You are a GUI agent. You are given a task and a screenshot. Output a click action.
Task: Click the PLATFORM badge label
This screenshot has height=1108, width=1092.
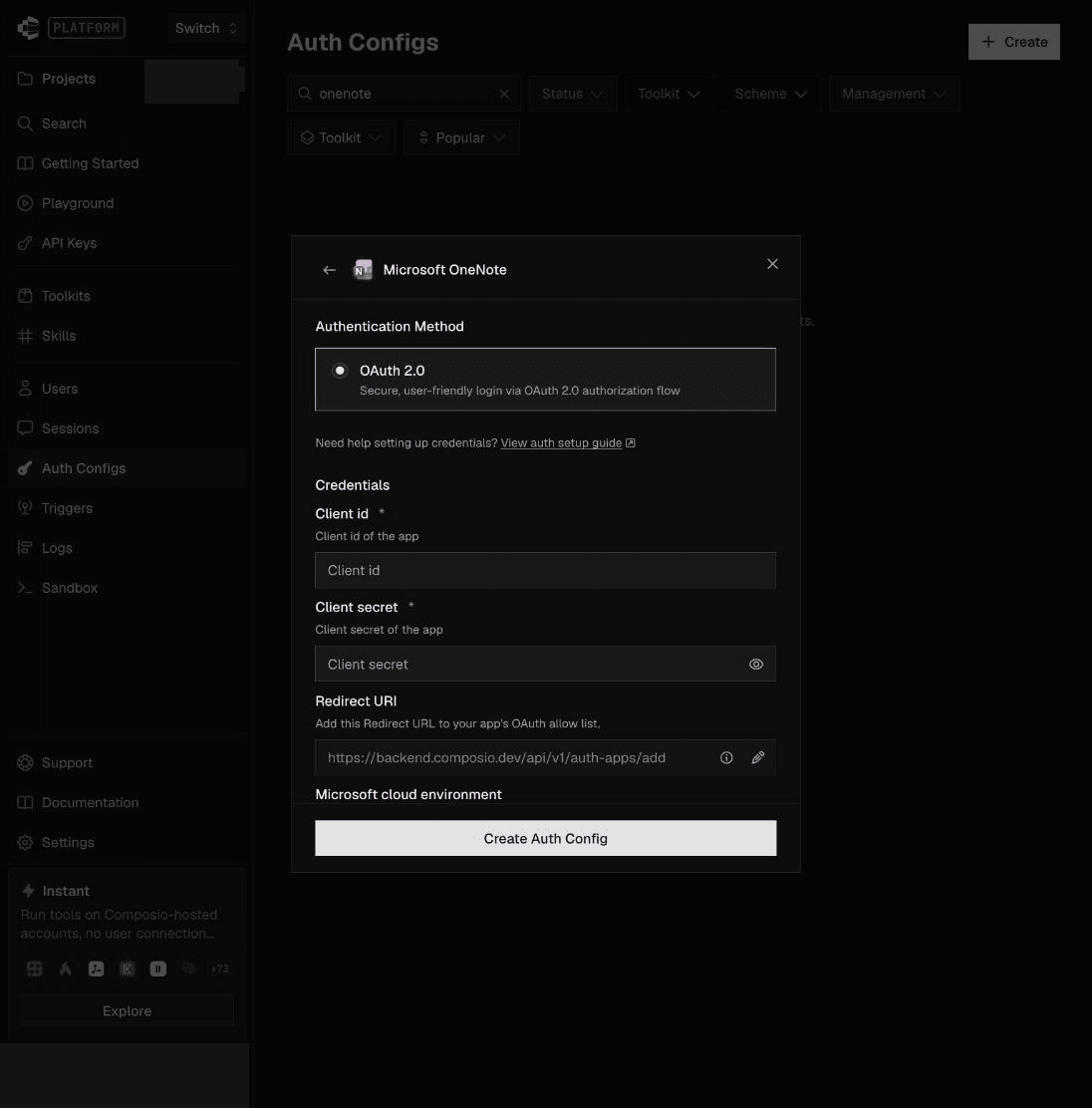(87, 28)
